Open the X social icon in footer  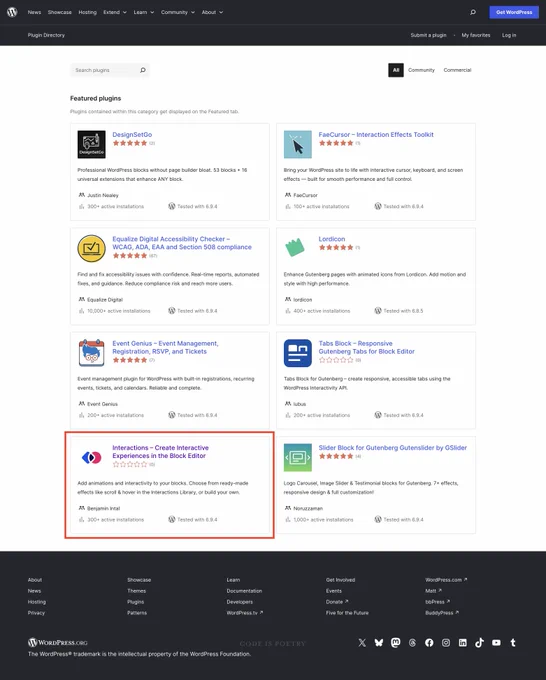362,643
